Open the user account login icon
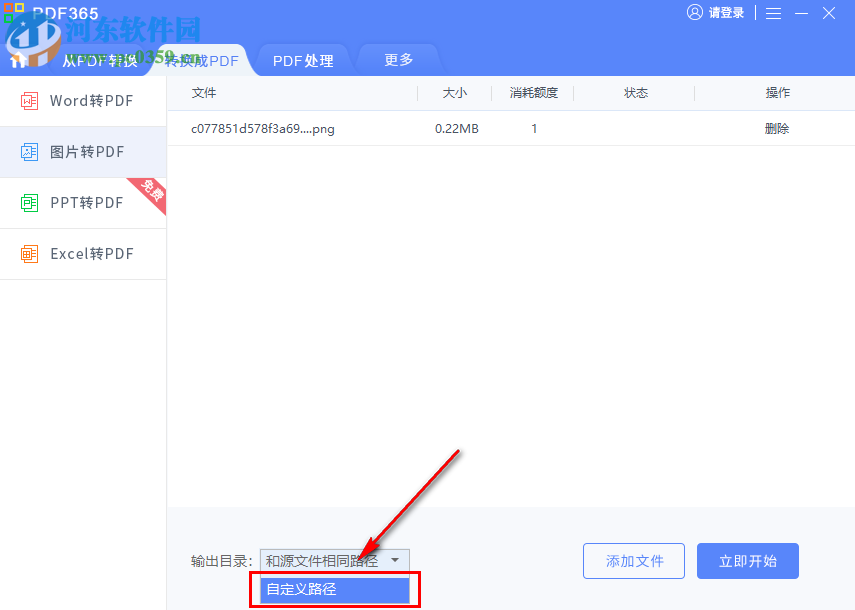Image resolution: width=855 pixels, height=610 pixels. [x=694, y=13]
